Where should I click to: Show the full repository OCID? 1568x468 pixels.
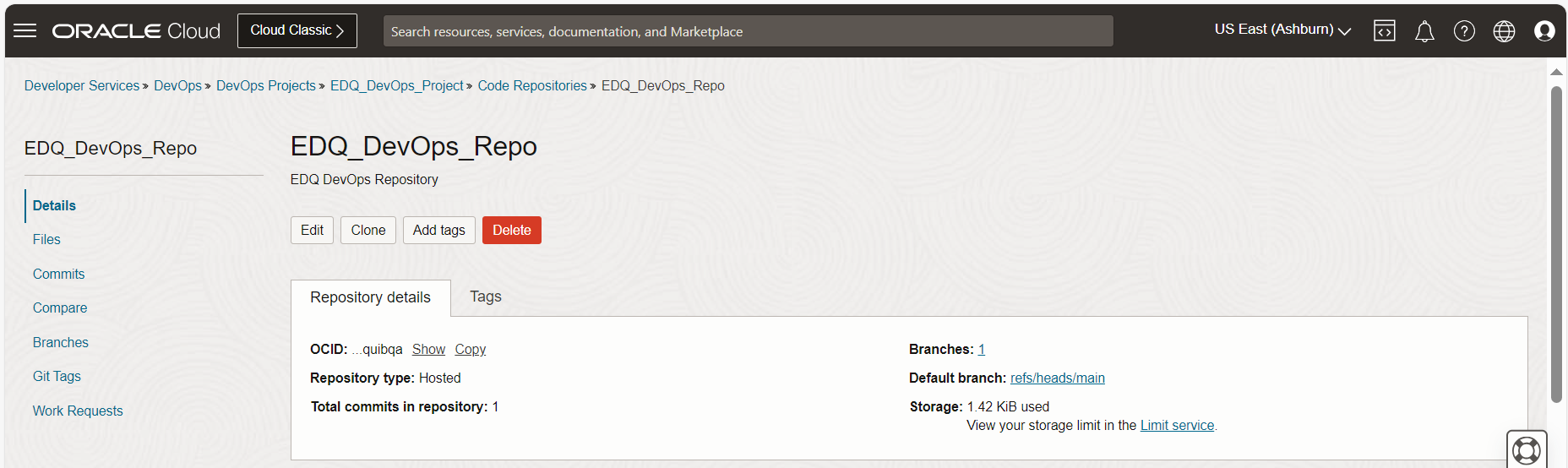tap(428, 350)
